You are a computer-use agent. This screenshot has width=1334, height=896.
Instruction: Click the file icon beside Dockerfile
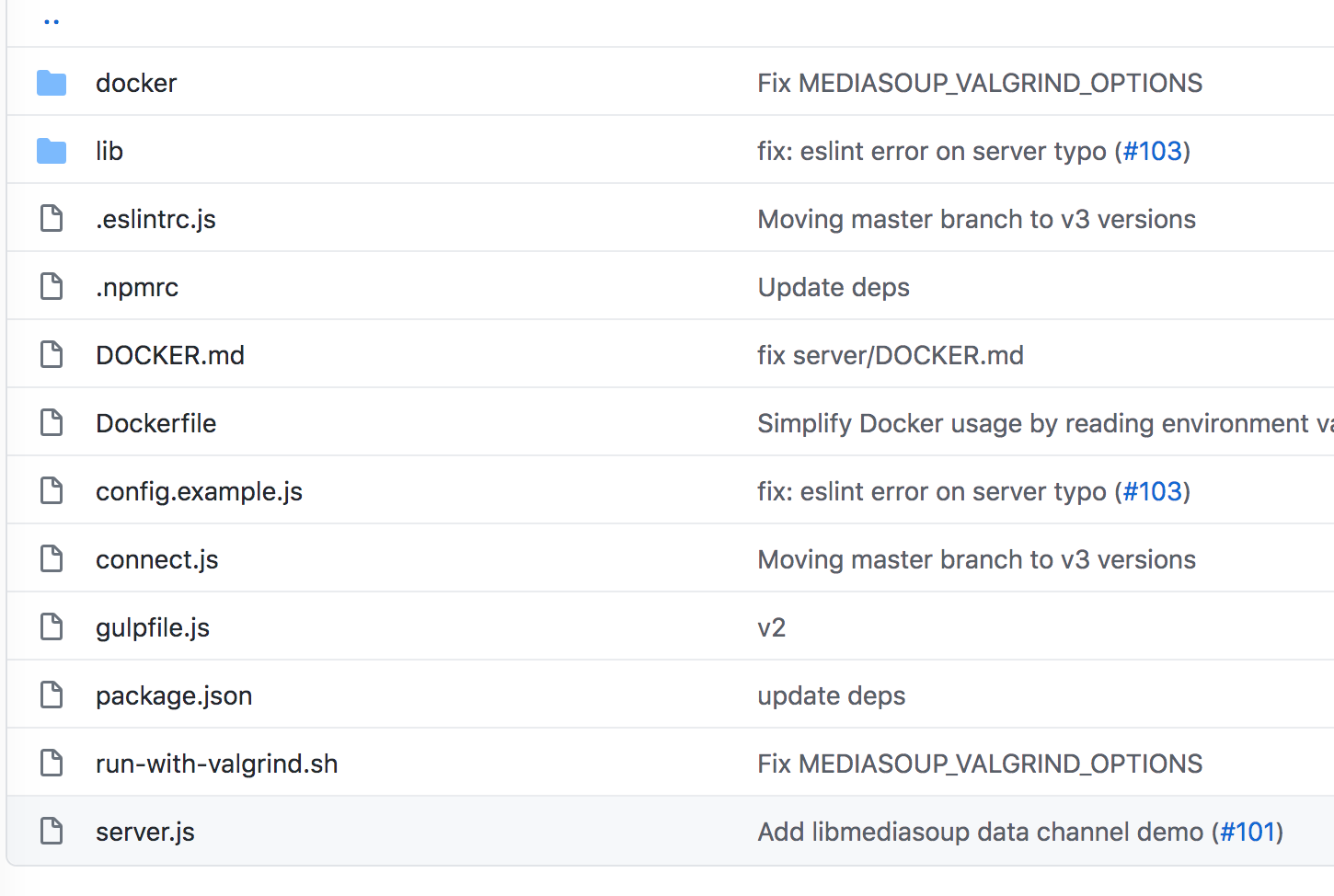click(52, 423)
